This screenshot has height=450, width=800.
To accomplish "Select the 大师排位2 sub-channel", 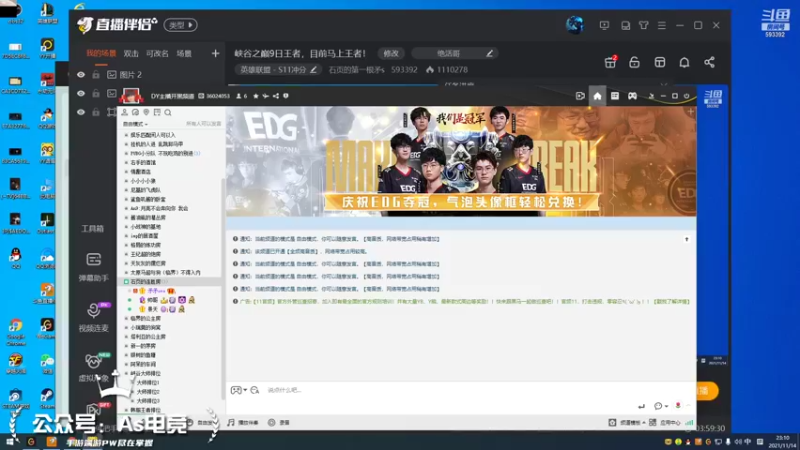I will pyautogui.click(x=147, y=392).
